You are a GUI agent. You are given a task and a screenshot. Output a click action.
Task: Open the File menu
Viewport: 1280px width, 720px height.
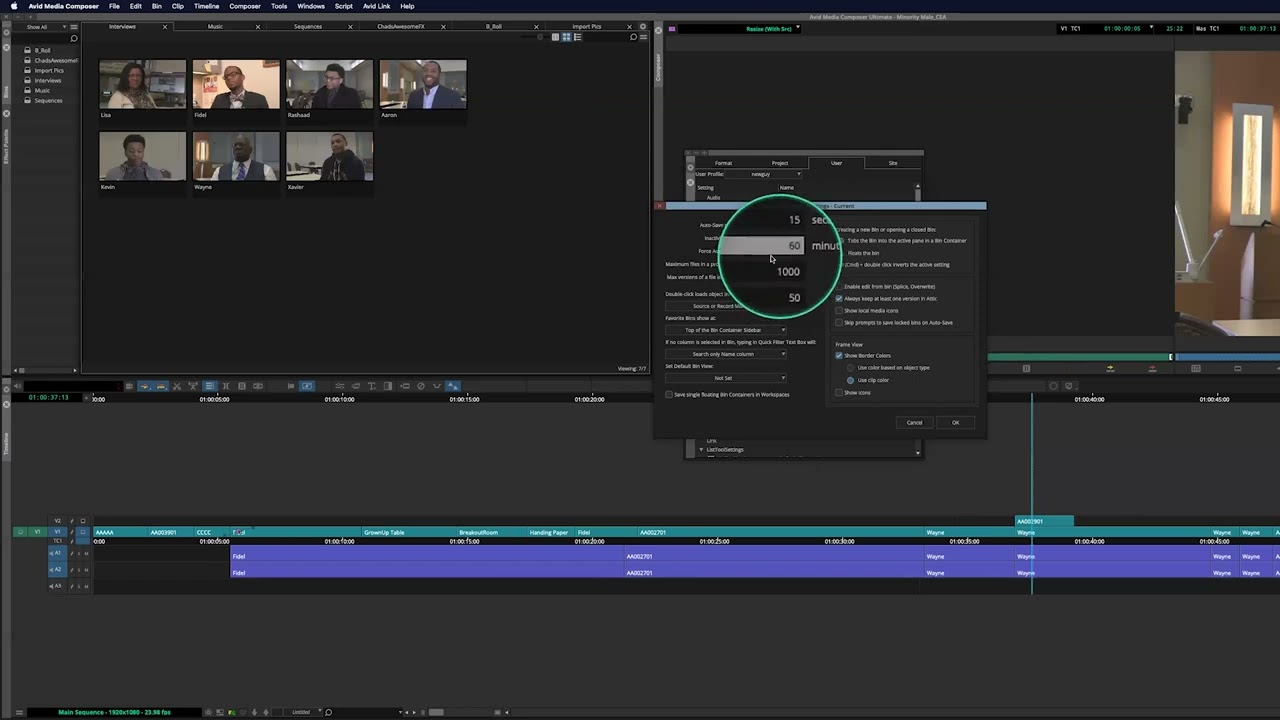[114, 6]
